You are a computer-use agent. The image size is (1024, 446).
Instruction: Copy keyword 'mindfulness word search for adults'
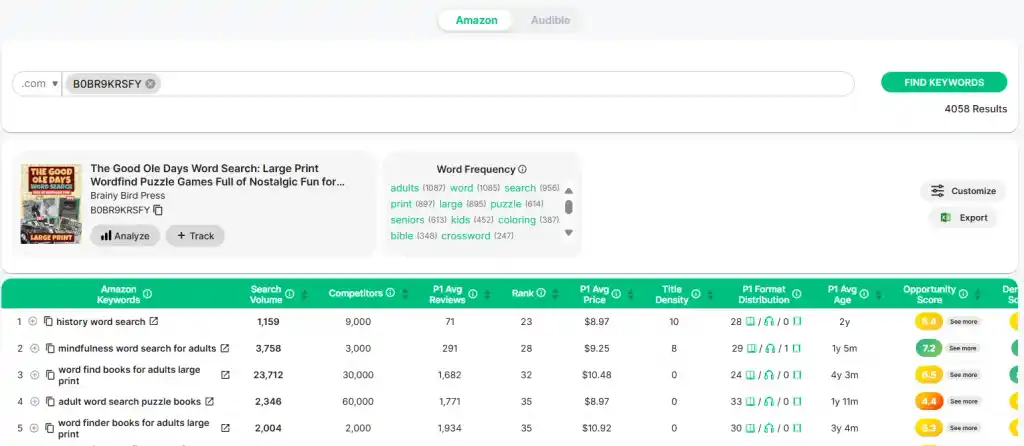point(50,348)
